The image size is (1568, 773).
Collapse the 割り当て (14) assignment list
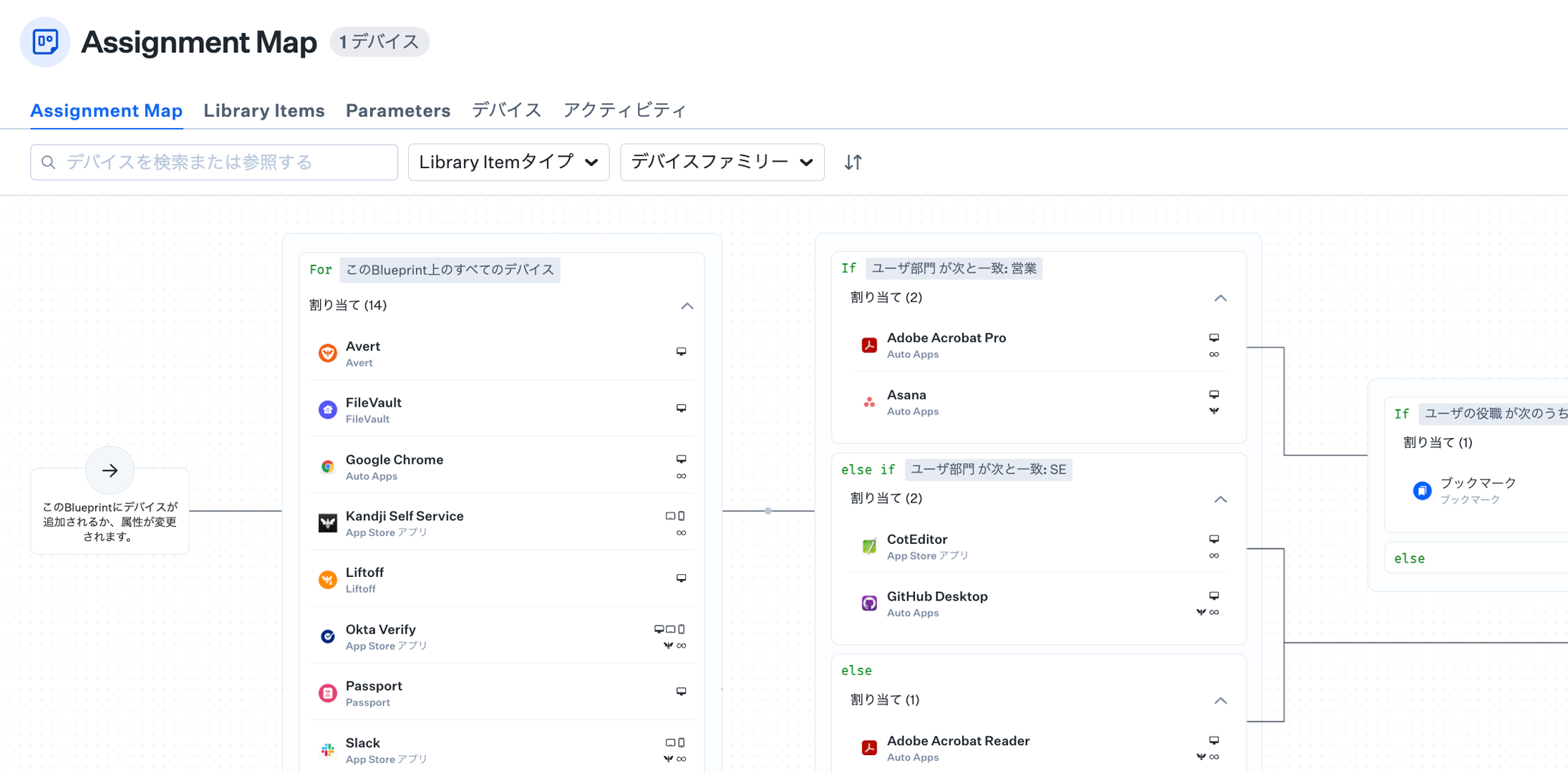point(687,306)
